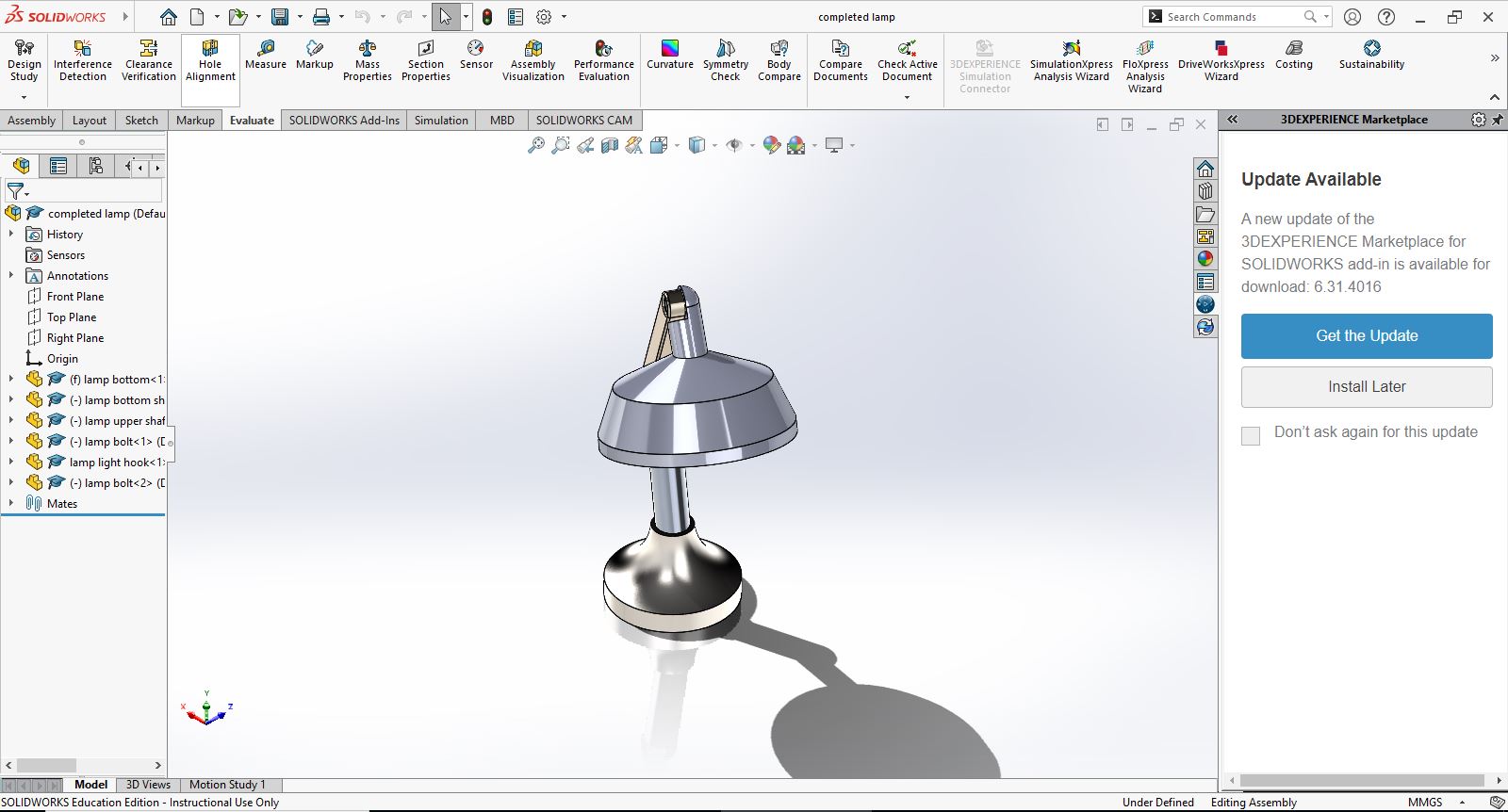Open Mass Properties

[x=368, y=60]
